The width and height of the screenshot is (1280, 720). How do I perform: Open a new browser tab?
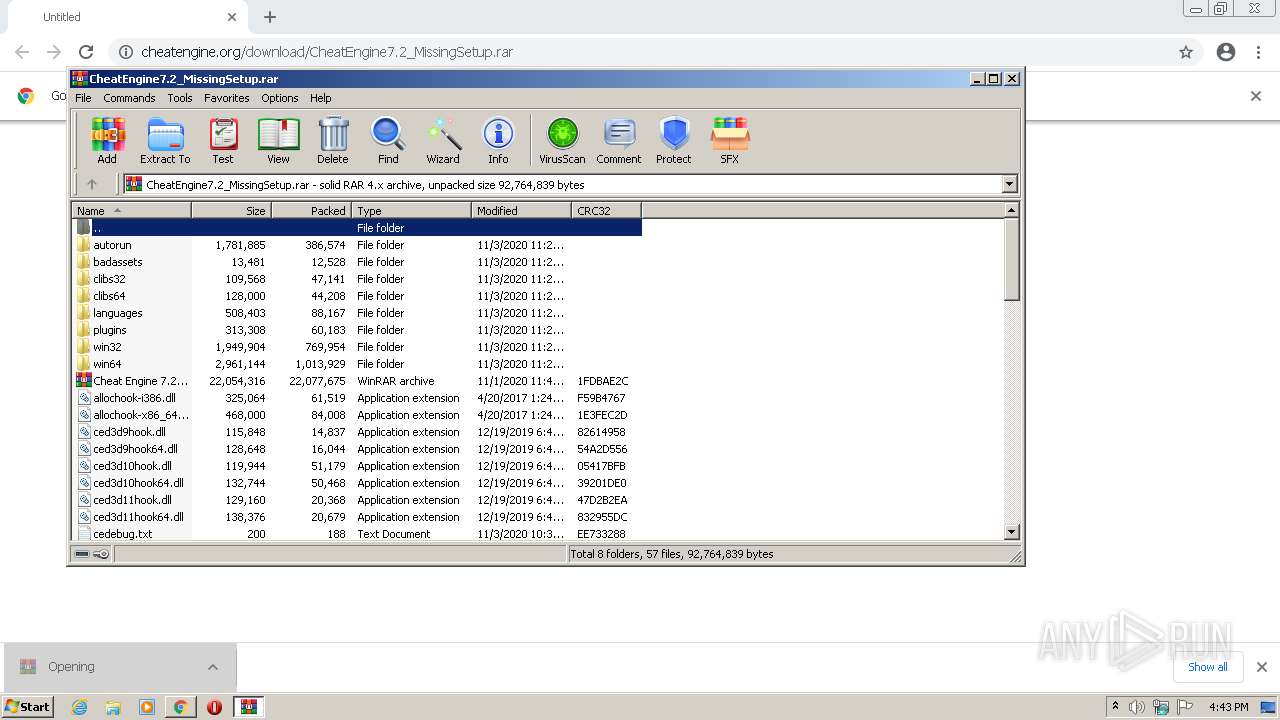pyautogui.click(x=270, y=17)
